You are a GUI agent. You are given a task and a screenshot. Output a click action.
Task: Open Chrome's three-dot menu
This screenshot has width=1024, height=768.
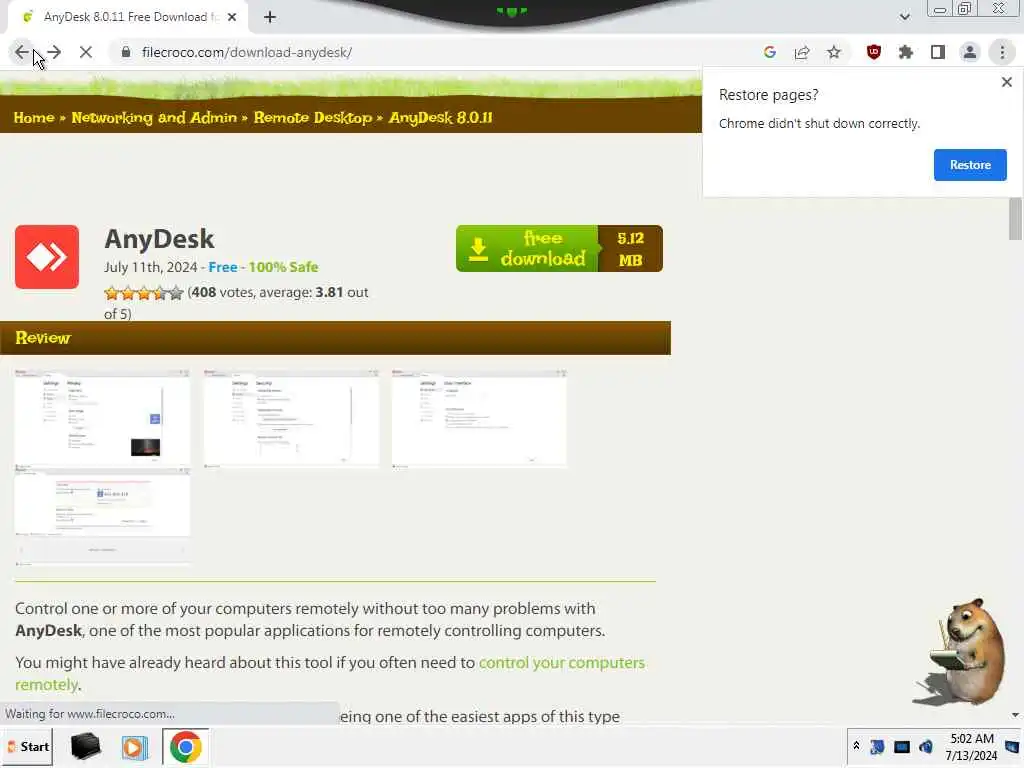[x=1002, y=52]
